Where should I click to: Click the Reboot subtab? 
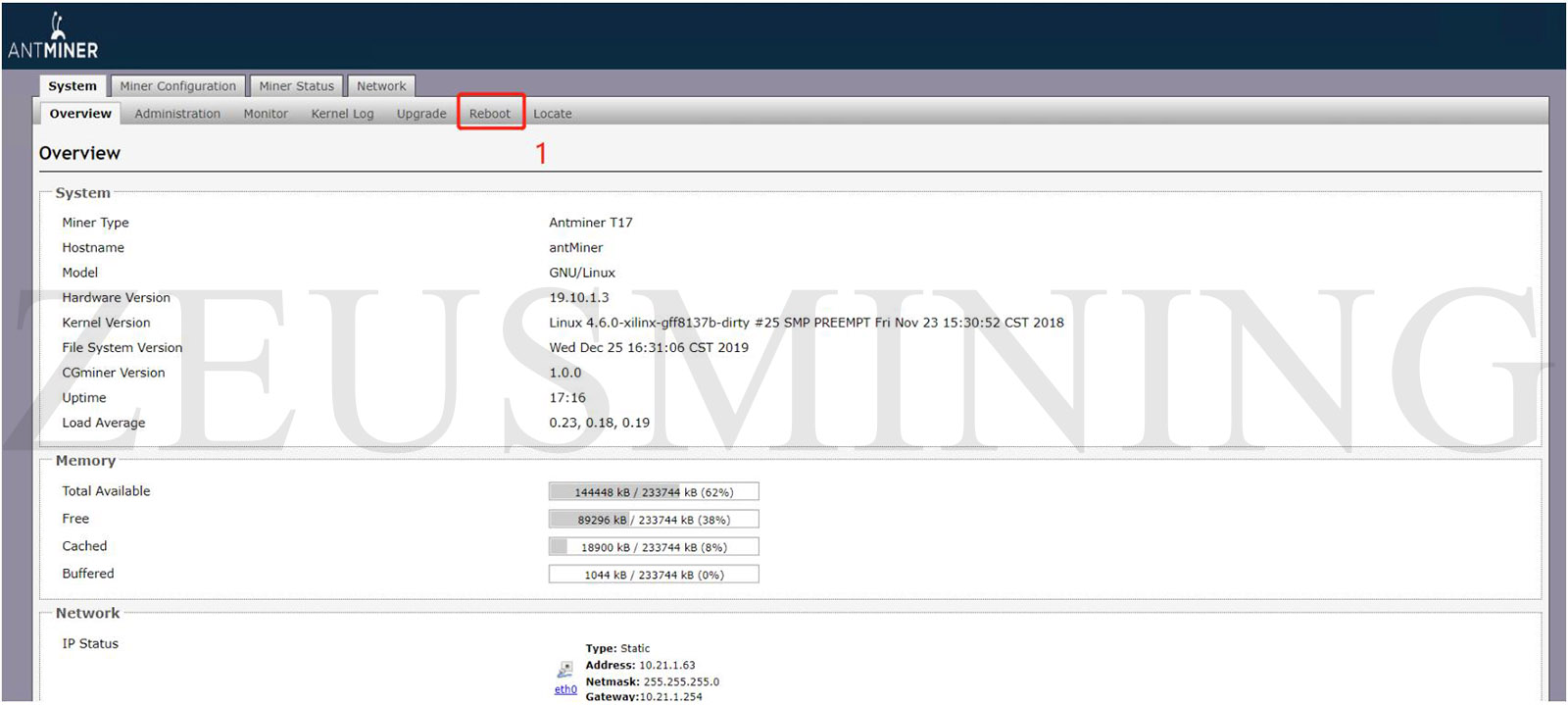(490, 114)
